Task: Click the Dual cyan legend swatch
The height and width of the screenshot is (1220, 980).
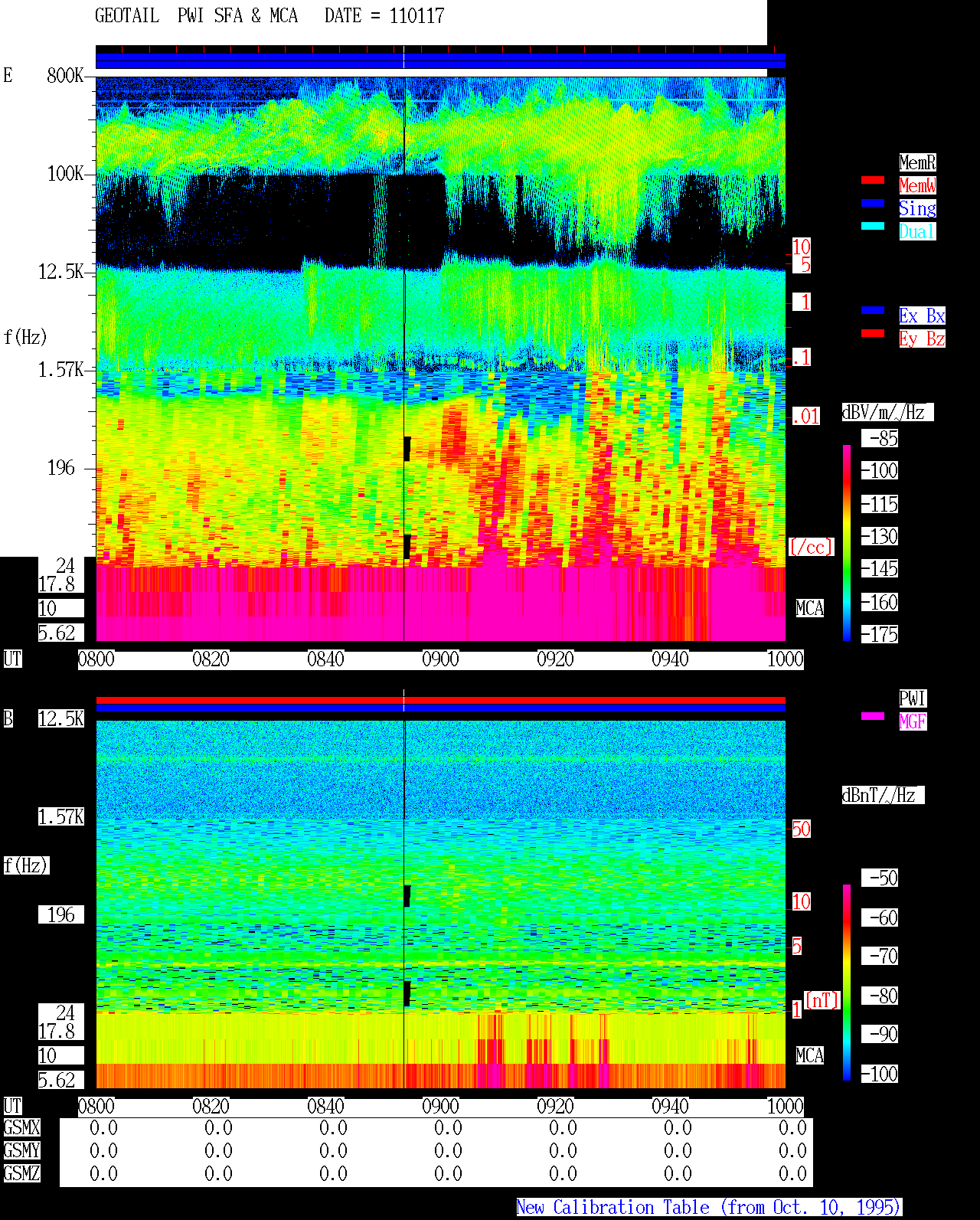Action: [873, 226]
